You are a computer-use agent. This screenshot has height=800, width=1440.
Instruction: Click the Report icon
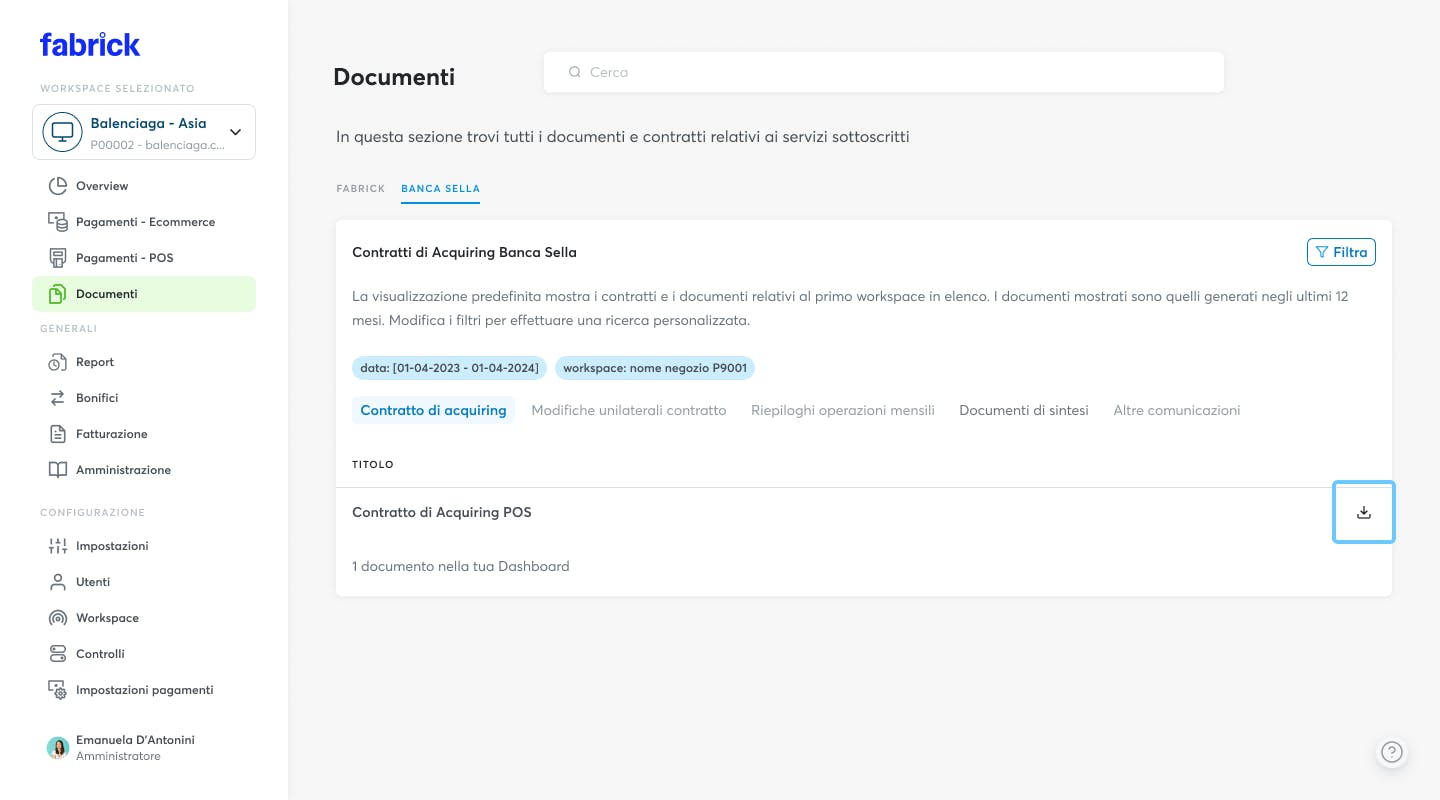[x=58, y=362]
